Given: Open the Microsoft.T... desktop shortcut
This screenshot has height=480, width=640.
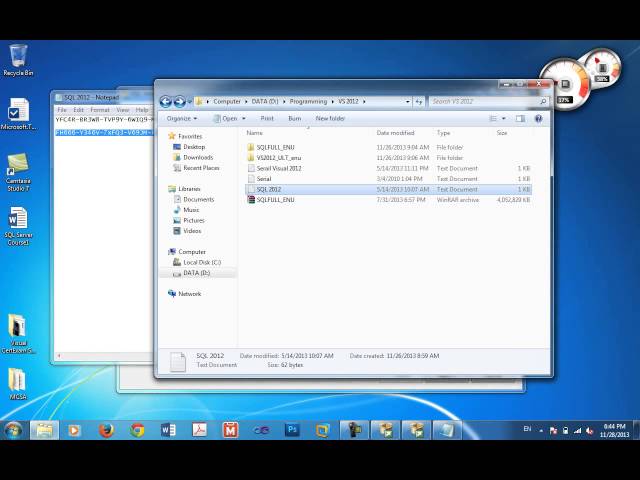Looking at the screenshot, I should pos(18,113).
